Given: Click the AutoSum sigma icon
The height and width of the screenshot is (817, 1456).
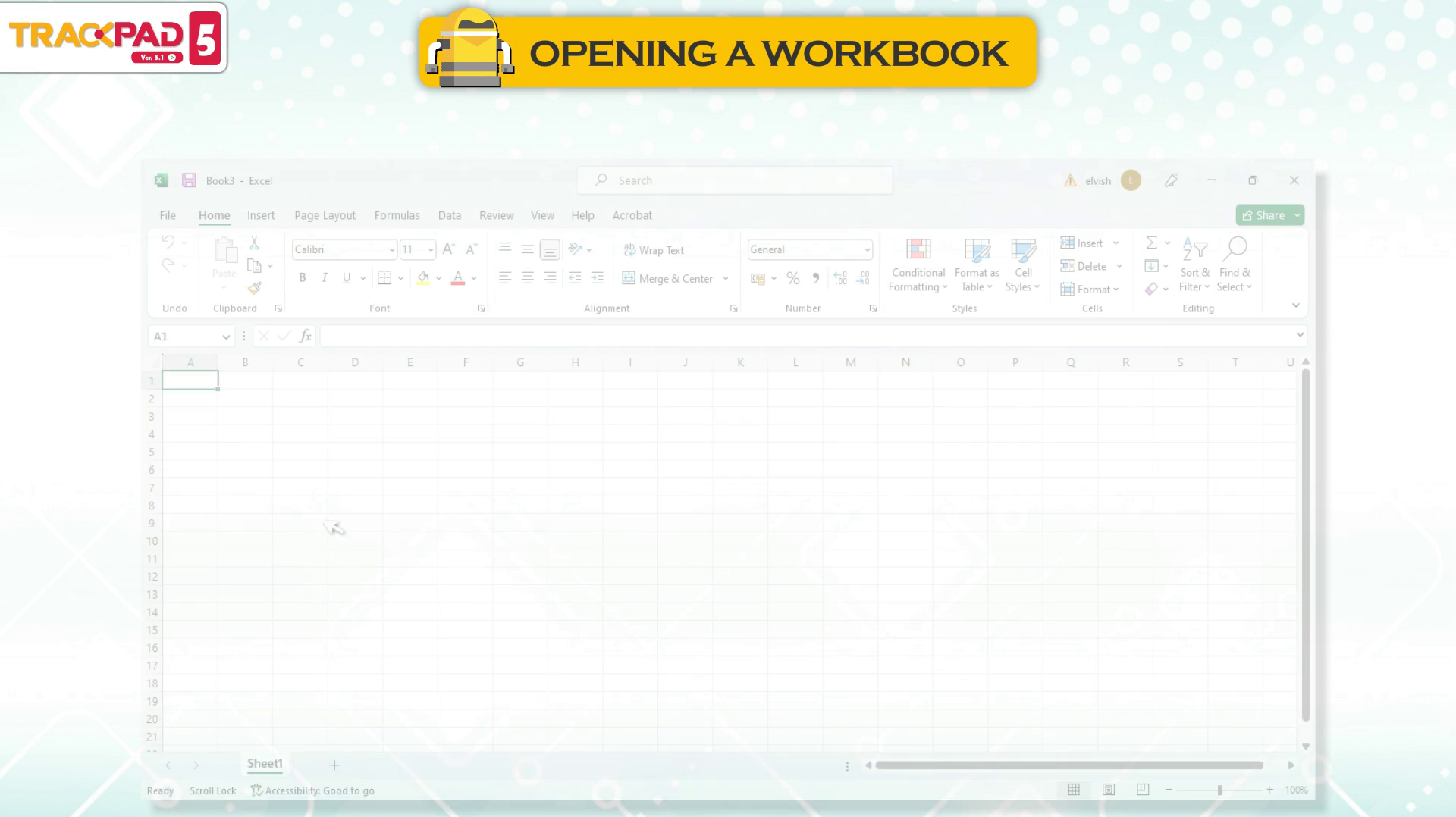Looking at the screenshot, I should coord(1151,243).
